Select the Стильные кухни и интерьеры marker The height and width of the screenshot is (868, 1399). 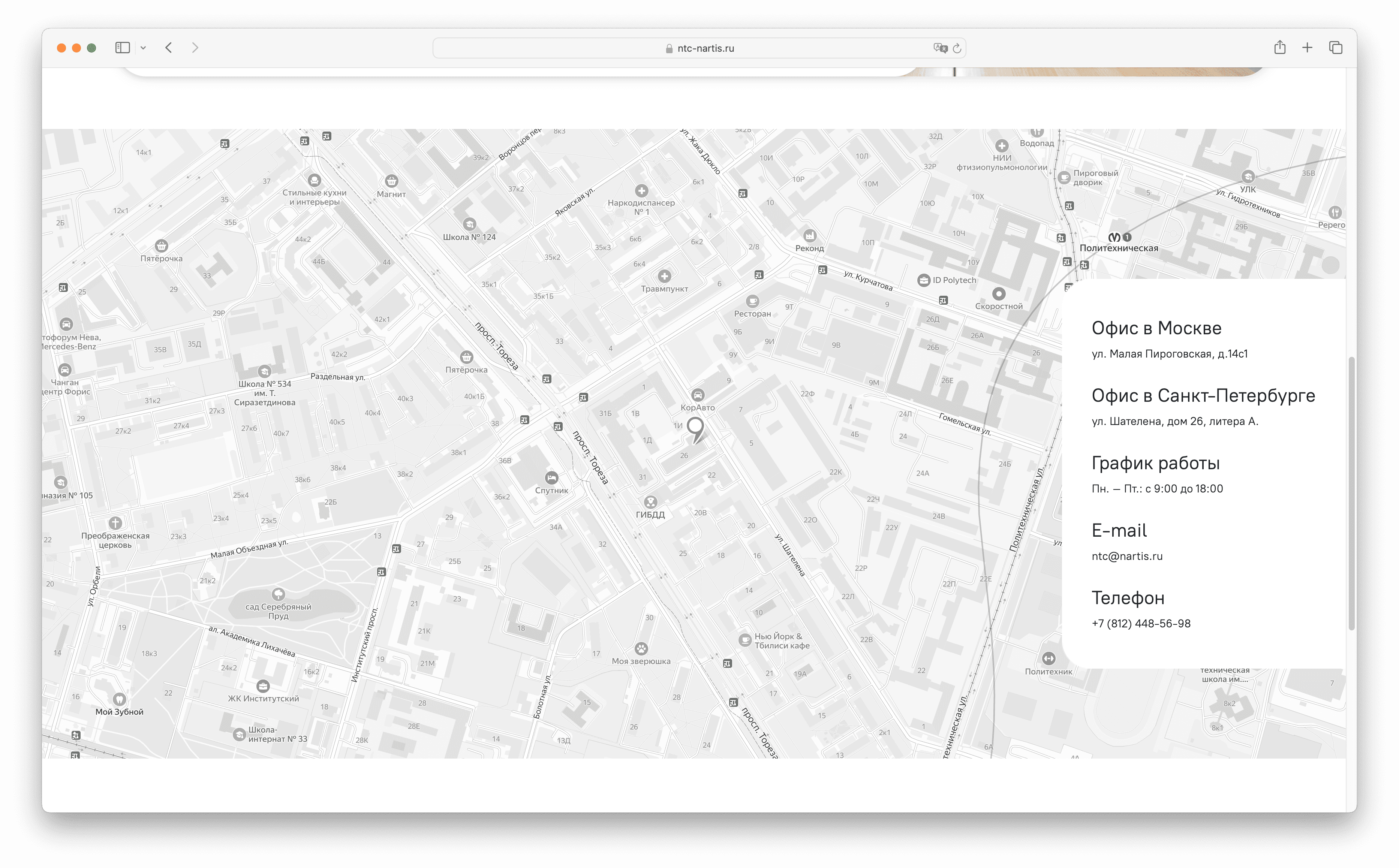coord(315,180)
